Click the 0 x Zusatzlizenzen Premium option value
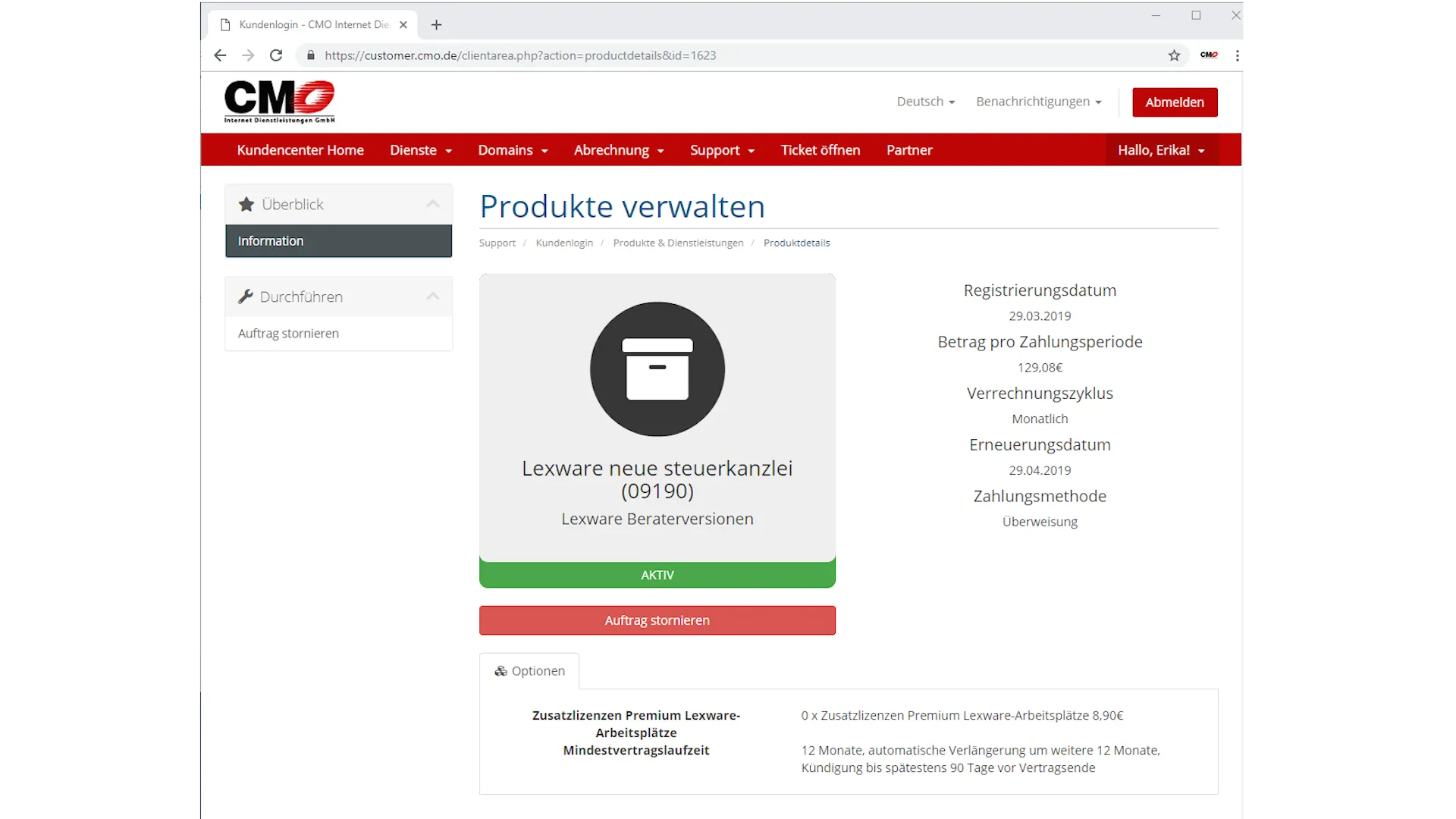The width and height of the screenshot is (1456, 819). click(962, 716)
